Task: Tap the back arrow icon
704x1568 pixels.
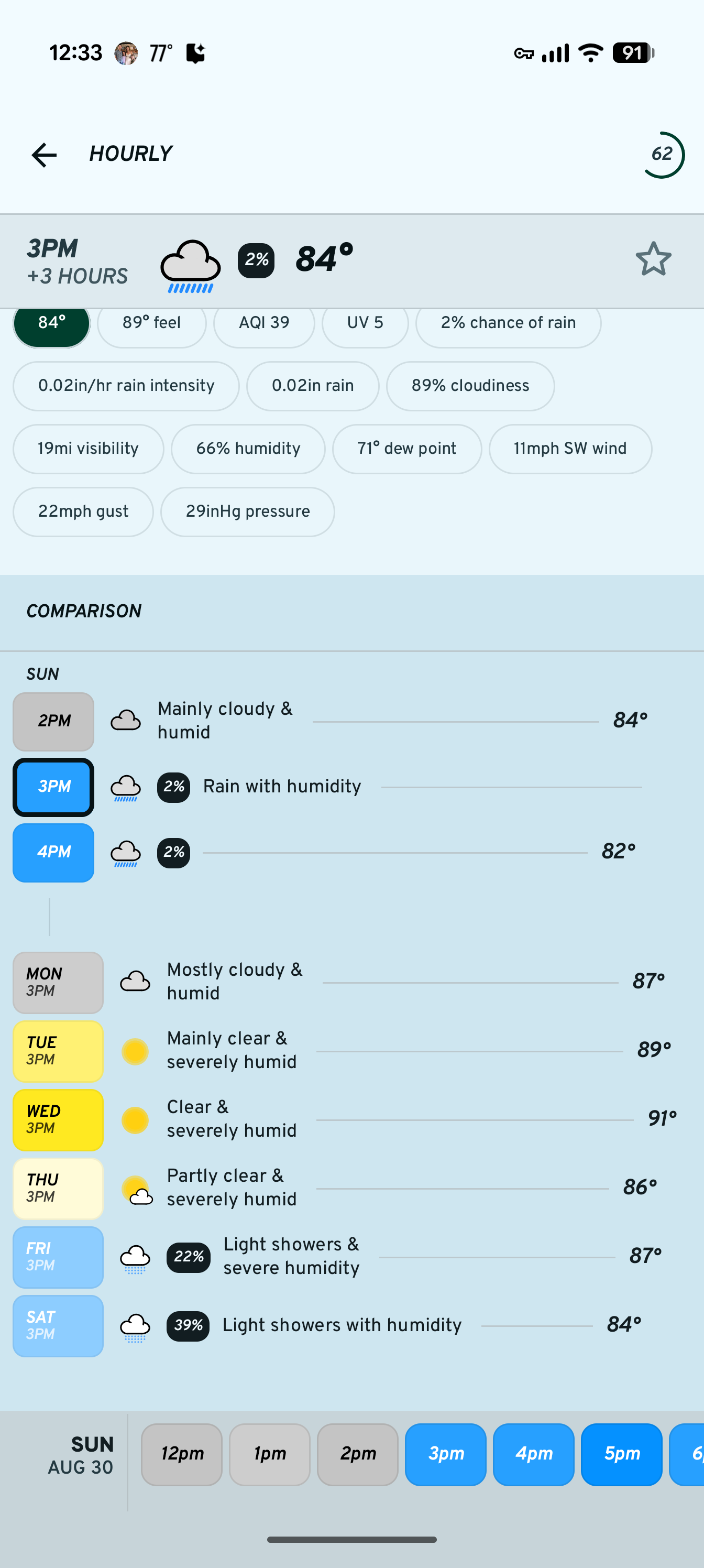Action: pos(44,155)
